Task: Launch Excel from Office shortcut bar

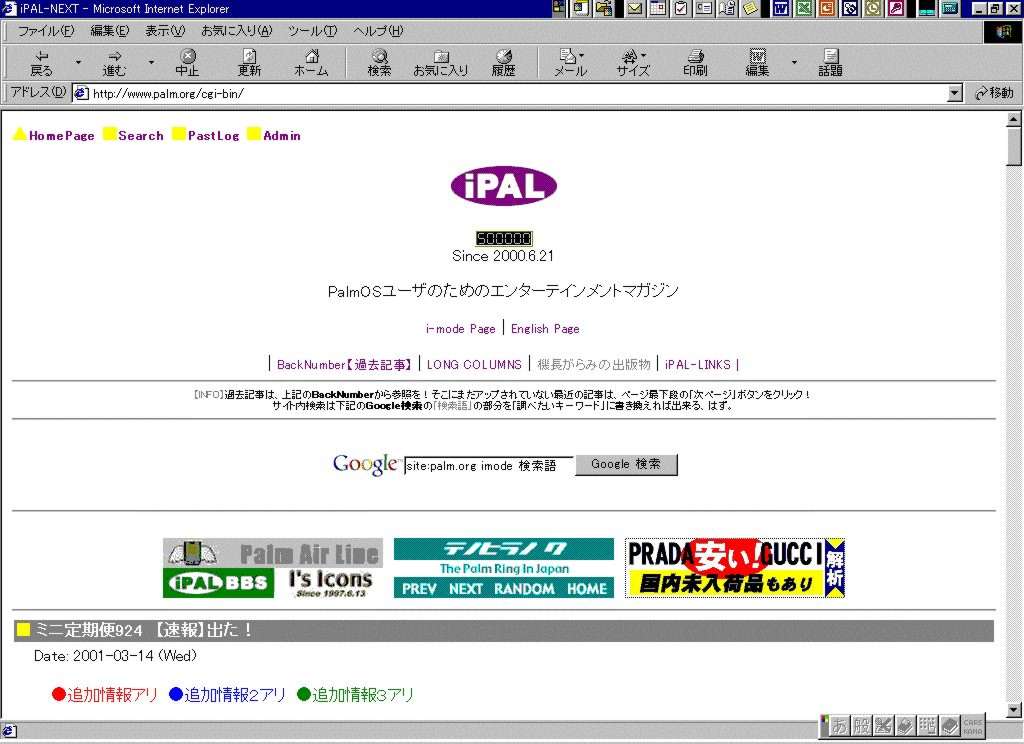Action: (804, 8)
